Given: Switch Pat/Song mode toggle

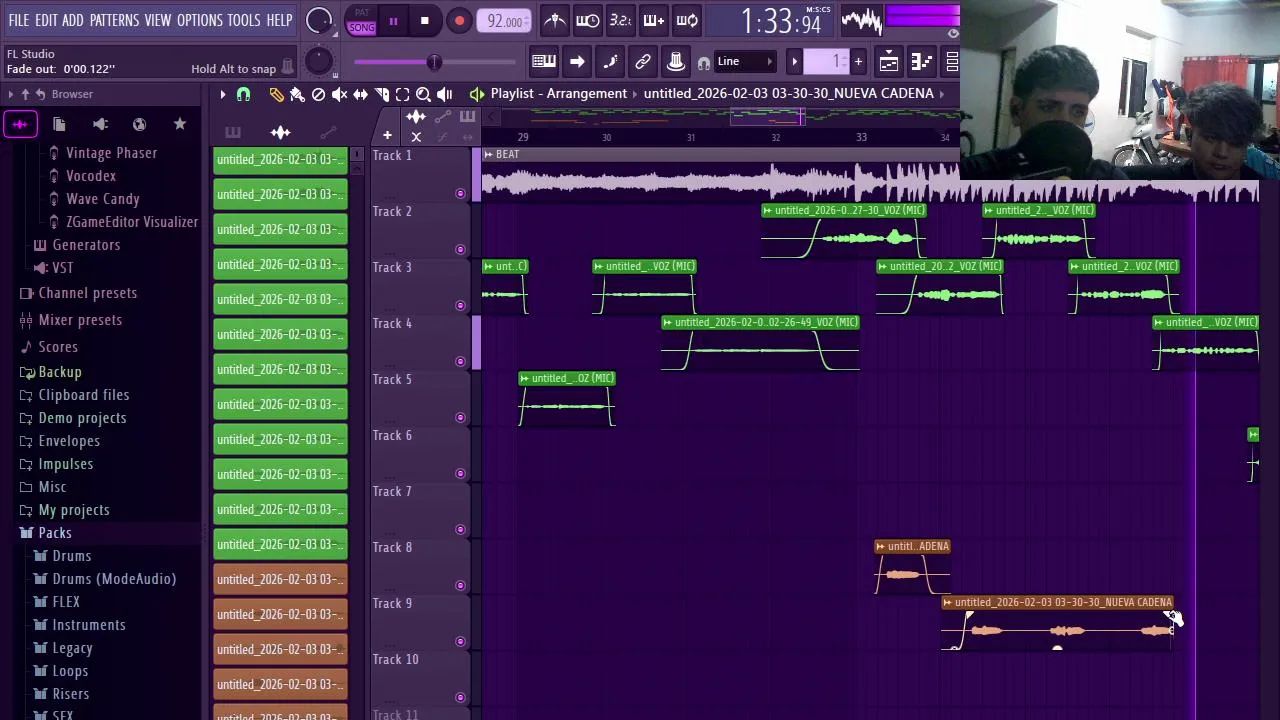Looking at the screenshot, I should [361, 21].
